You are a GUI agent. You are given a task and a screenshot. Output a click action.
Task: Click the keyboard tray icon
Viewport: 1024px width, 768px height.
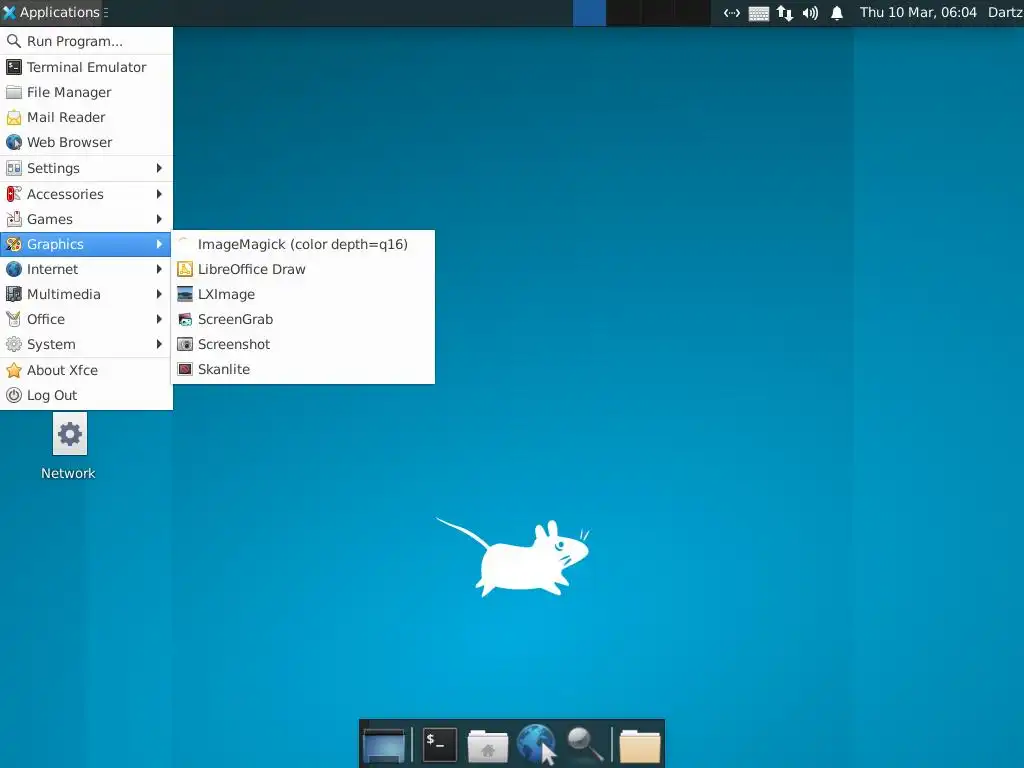[758, 13]
